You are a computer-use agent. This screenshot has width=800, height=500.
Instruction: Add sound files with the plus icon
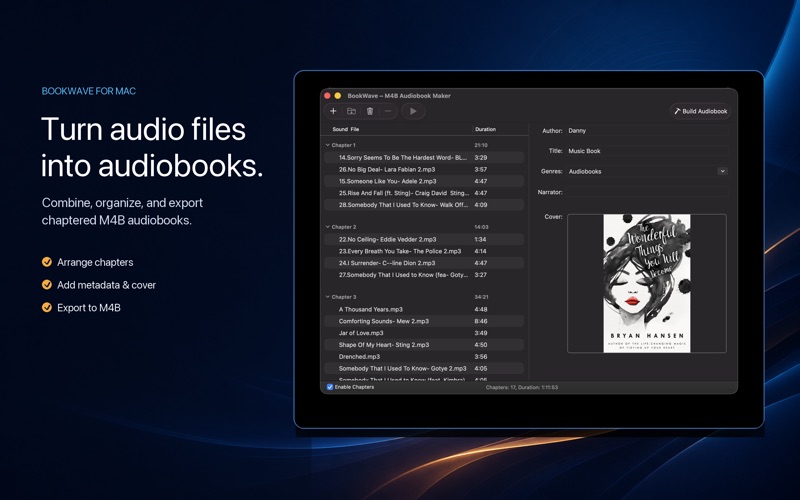pos(333,111)
